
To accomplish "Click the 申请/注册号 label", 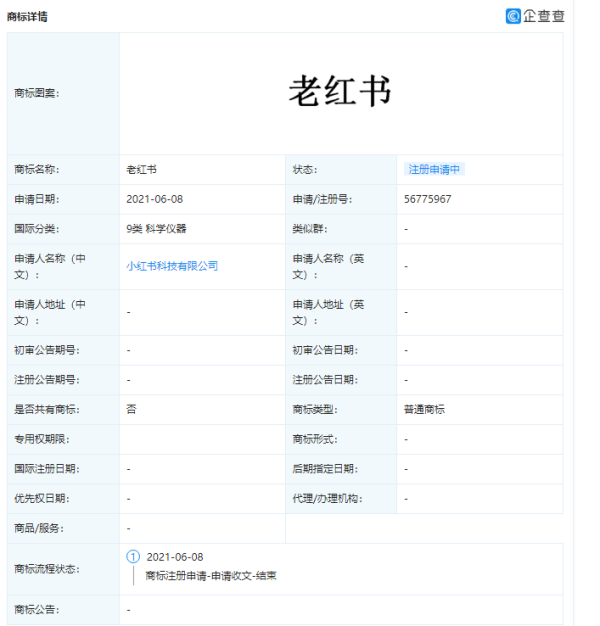I will 323,199.
